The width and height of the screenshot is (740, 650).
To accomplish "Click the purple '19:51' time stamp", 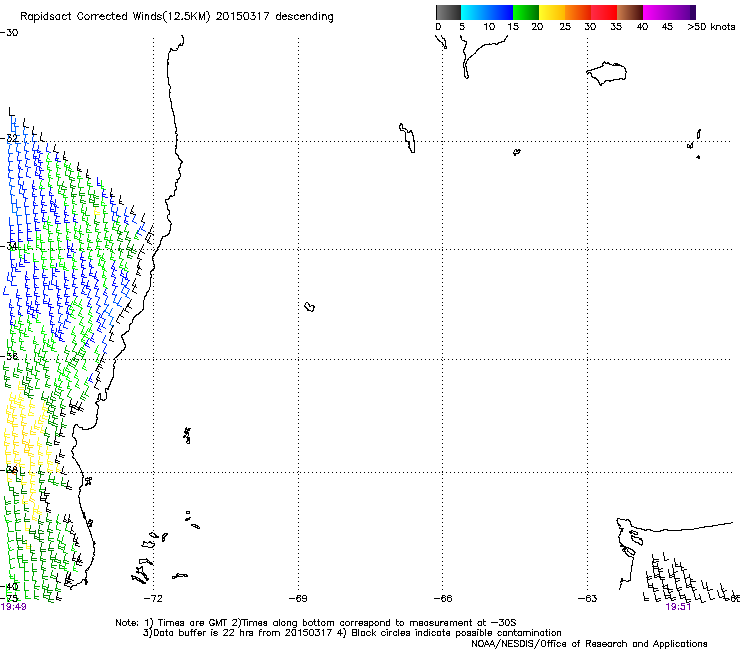I will pos(678,607).
